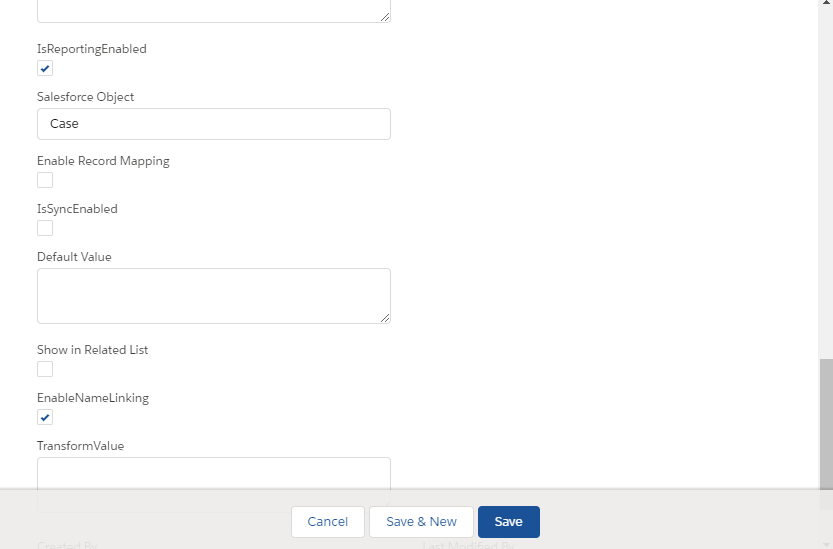833x549 pixels.
Task: Uncheck the IsReportingEnabled checkbox
Action: [45, 68]
